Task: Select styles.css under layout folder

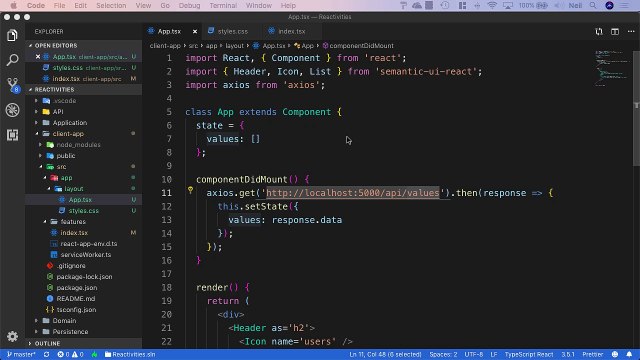Action: click(x=83, y=211)
